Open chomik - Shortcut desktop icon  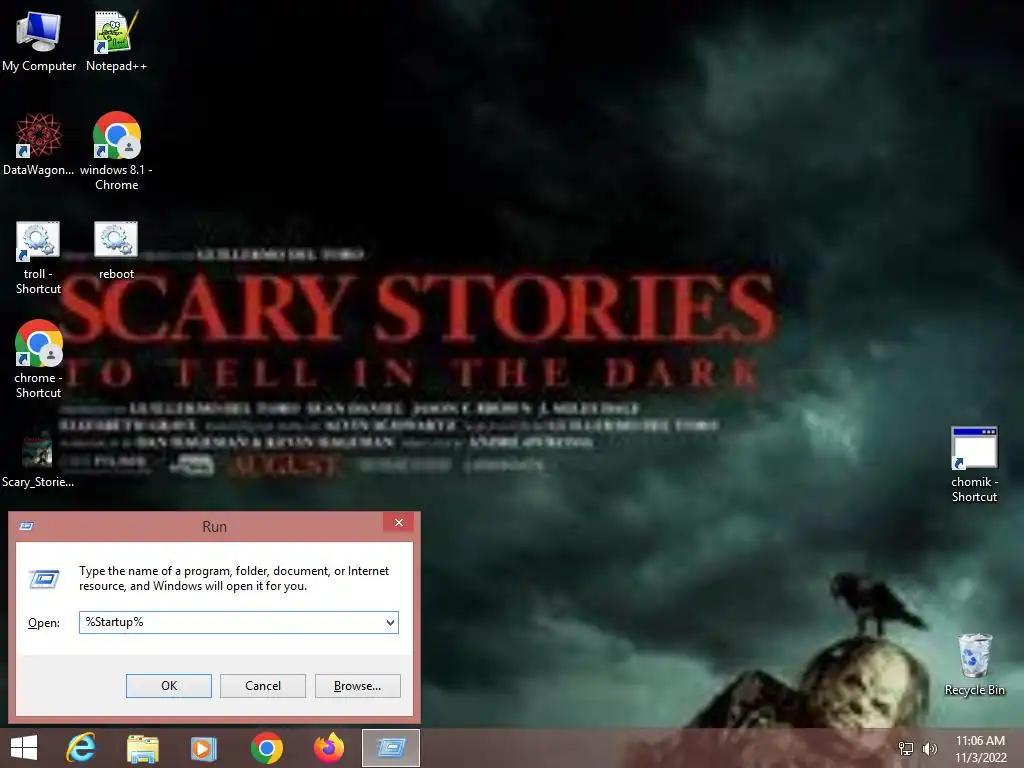click(x=974, y=464)
